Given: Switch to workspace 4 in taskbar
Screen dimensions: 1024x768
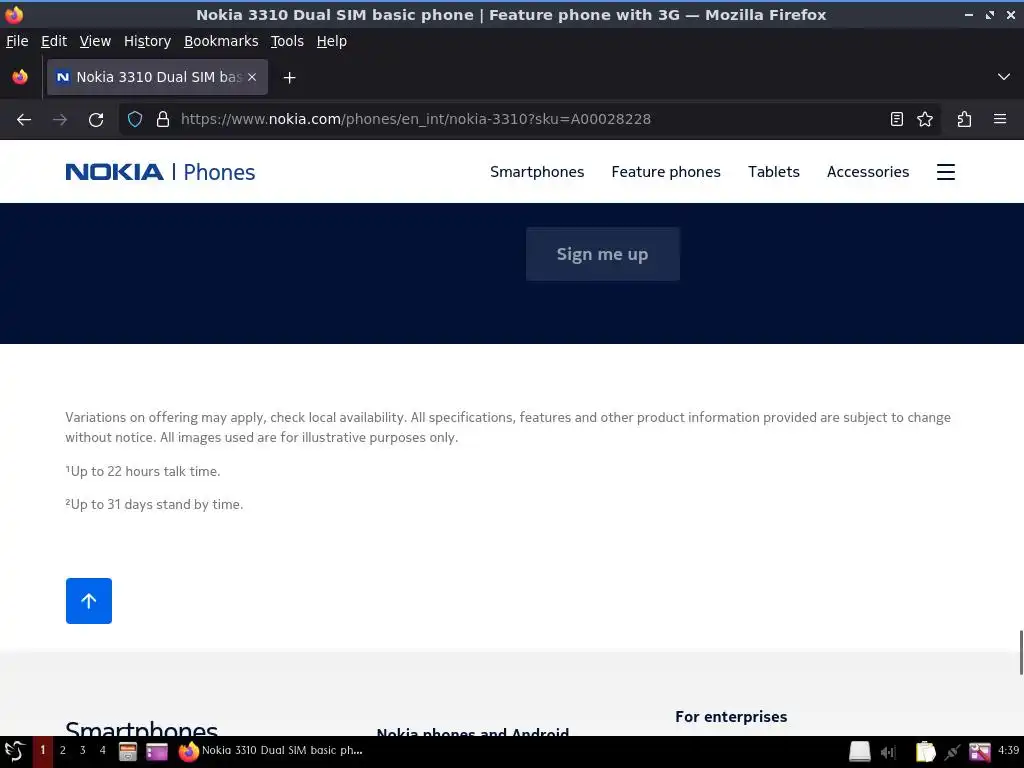Looking at the screenshot, I should [x=103, y=750].
